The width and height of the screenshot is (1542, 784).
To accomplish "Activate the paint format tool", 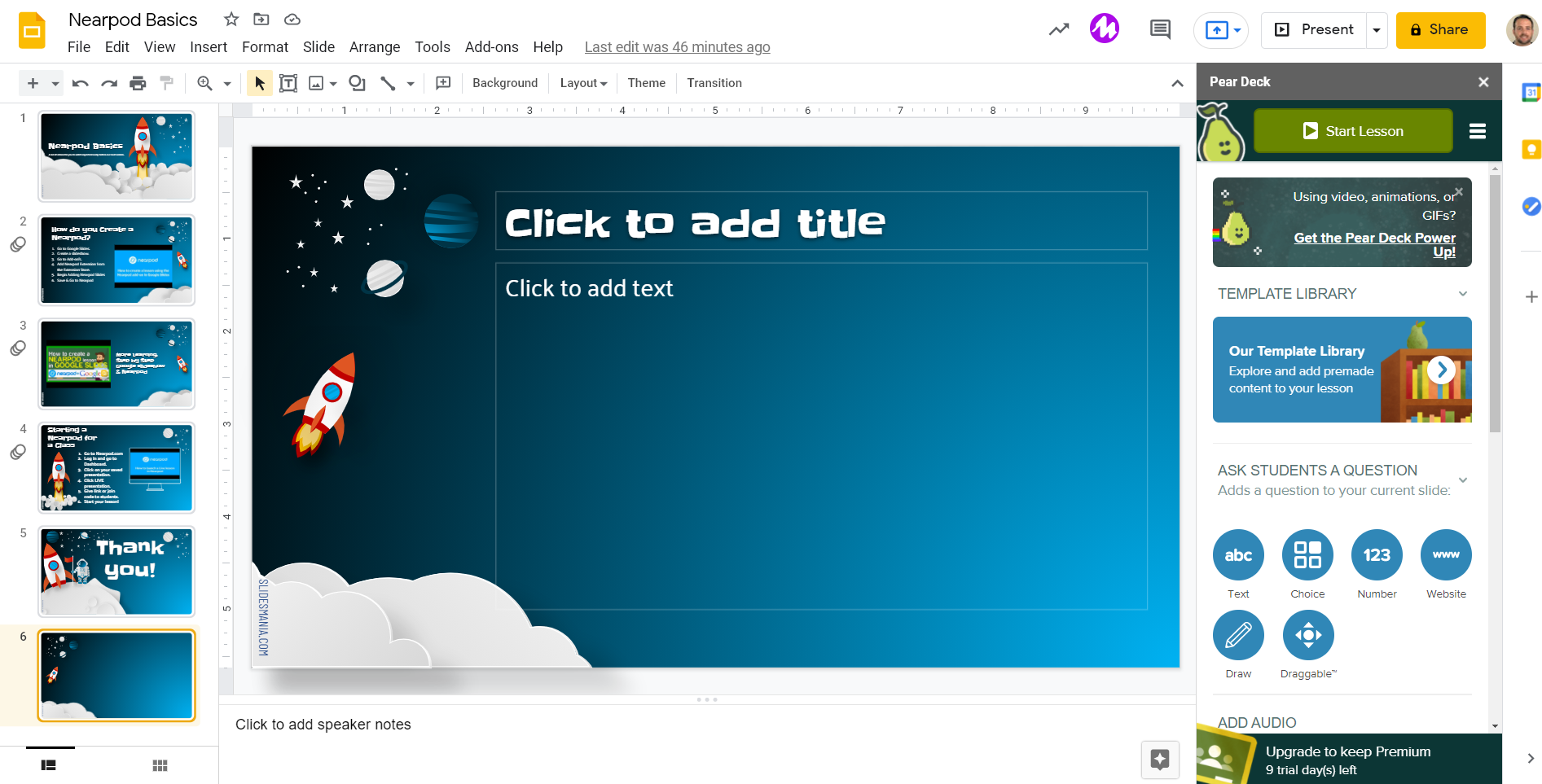I will (x=167, y=83).
